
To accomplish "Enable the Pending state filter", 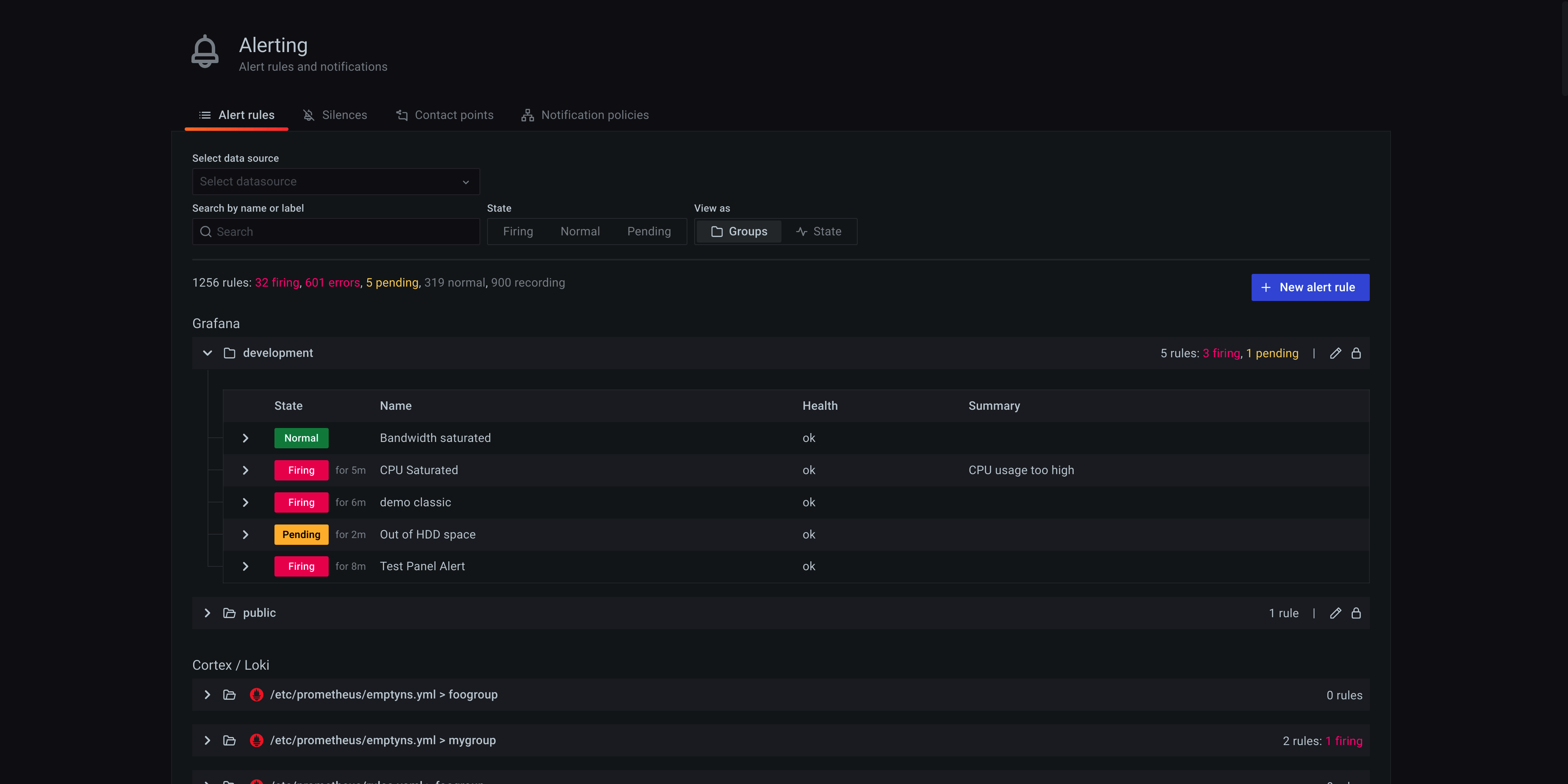I will click(x=648, y=231).
